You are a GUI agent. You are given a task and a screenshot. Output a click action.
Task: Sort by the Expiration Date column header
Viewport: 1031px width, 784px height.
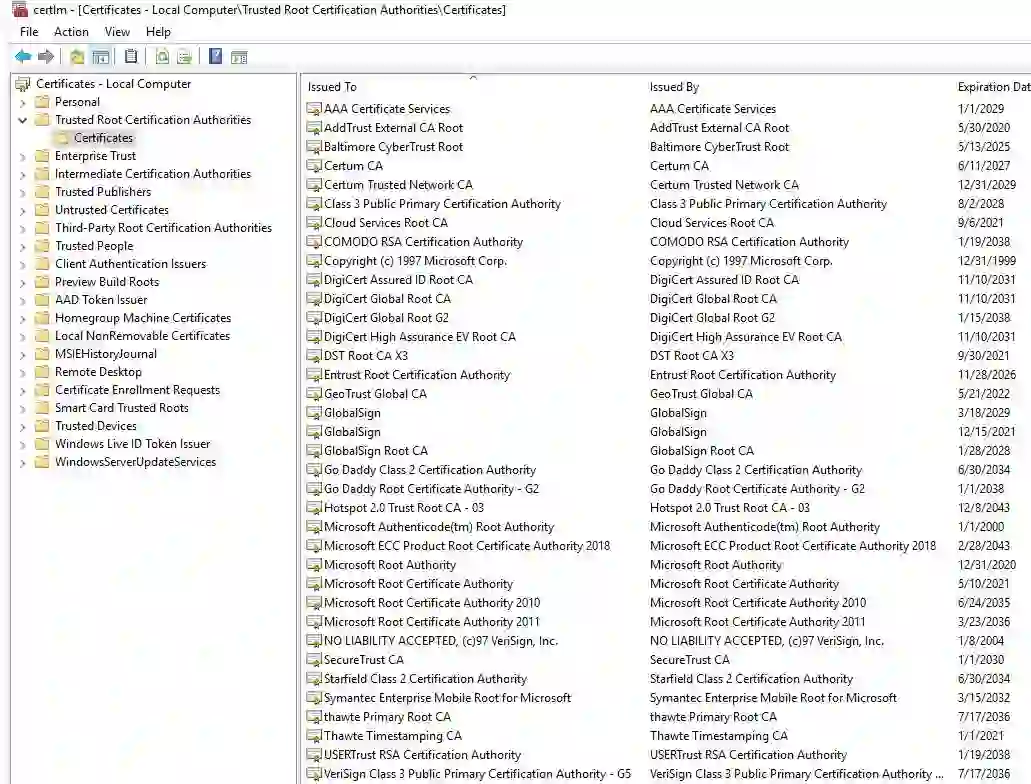pos(992,87)
